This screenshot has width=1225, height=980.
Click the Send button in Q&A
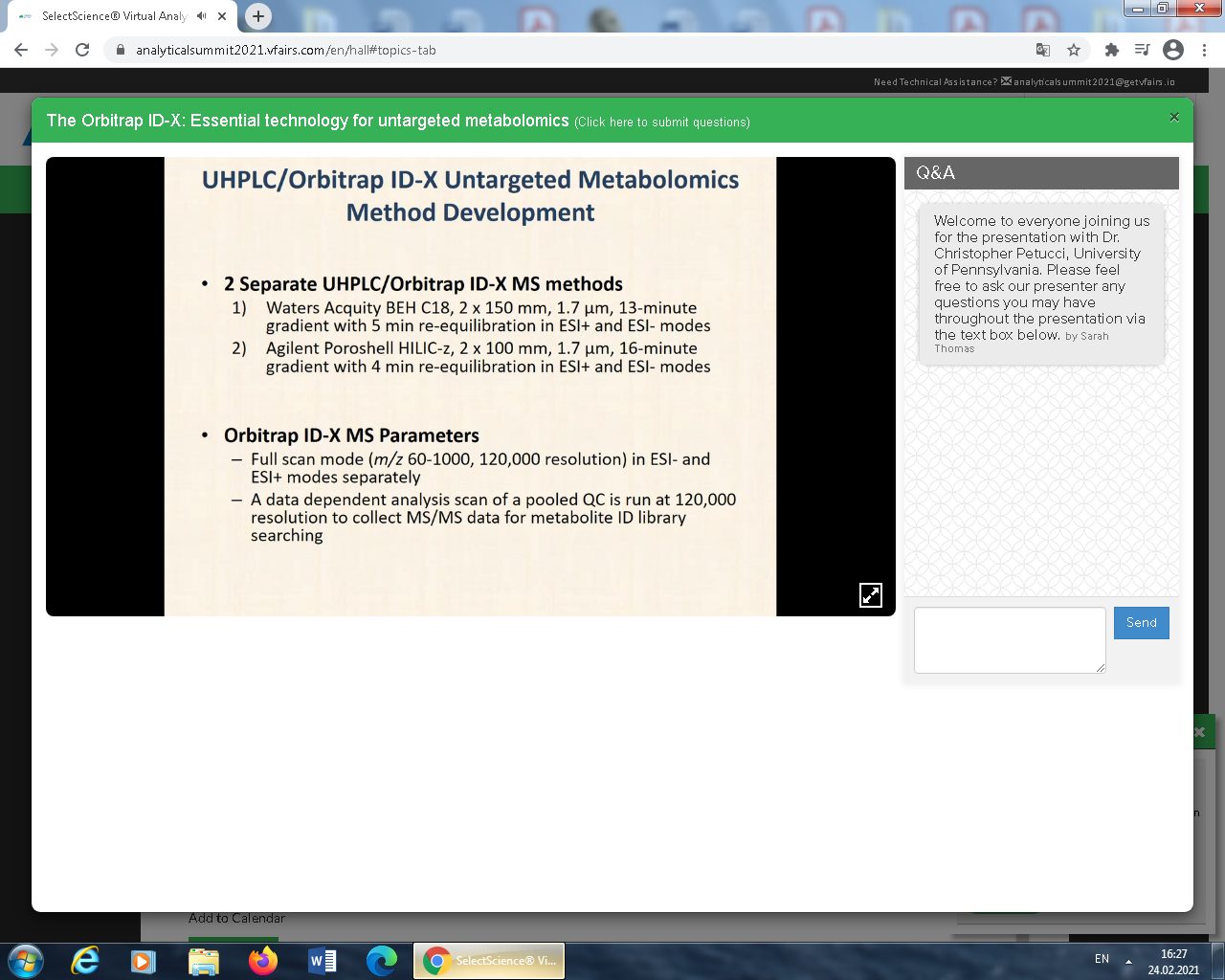(1141, 623)
